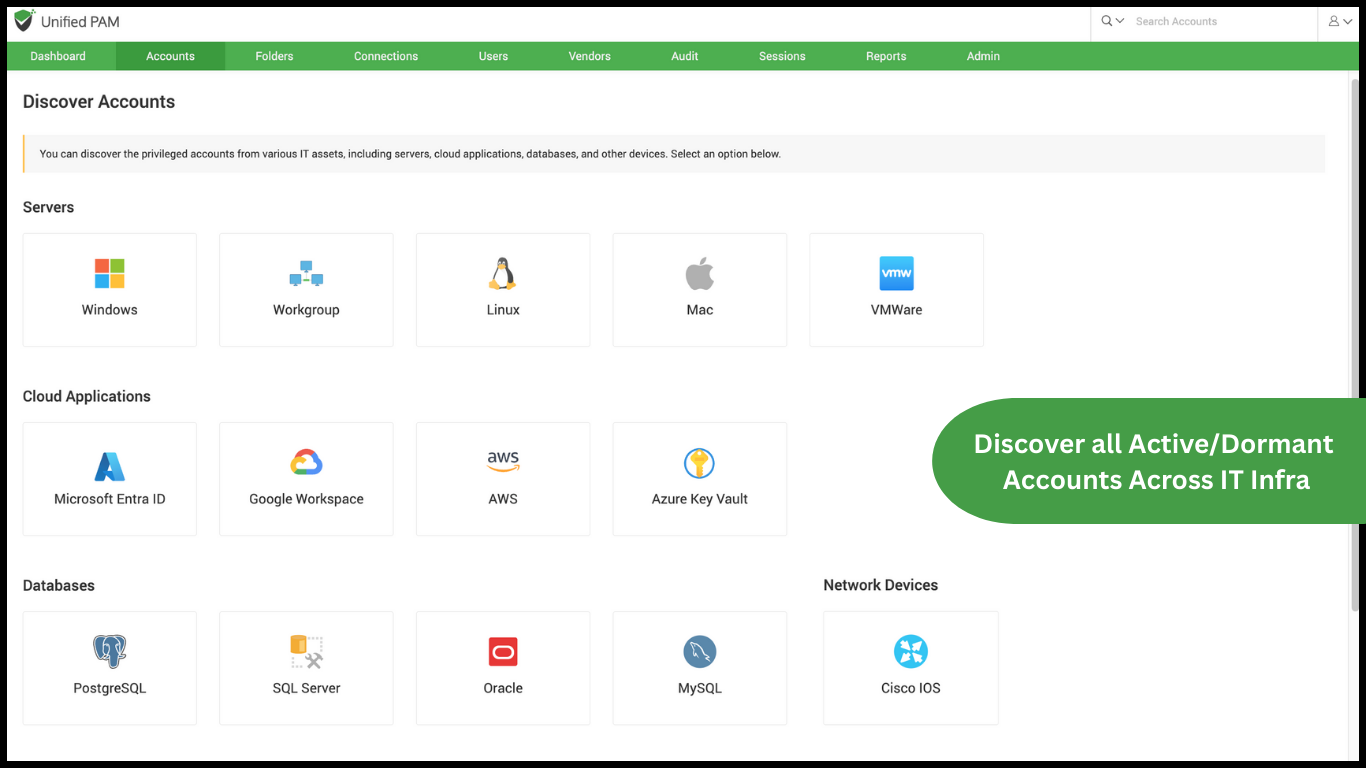Screen dimensions: 1366x768
Task: Expand the search type dropdown arrow
Action: (x=1119, y=21)
